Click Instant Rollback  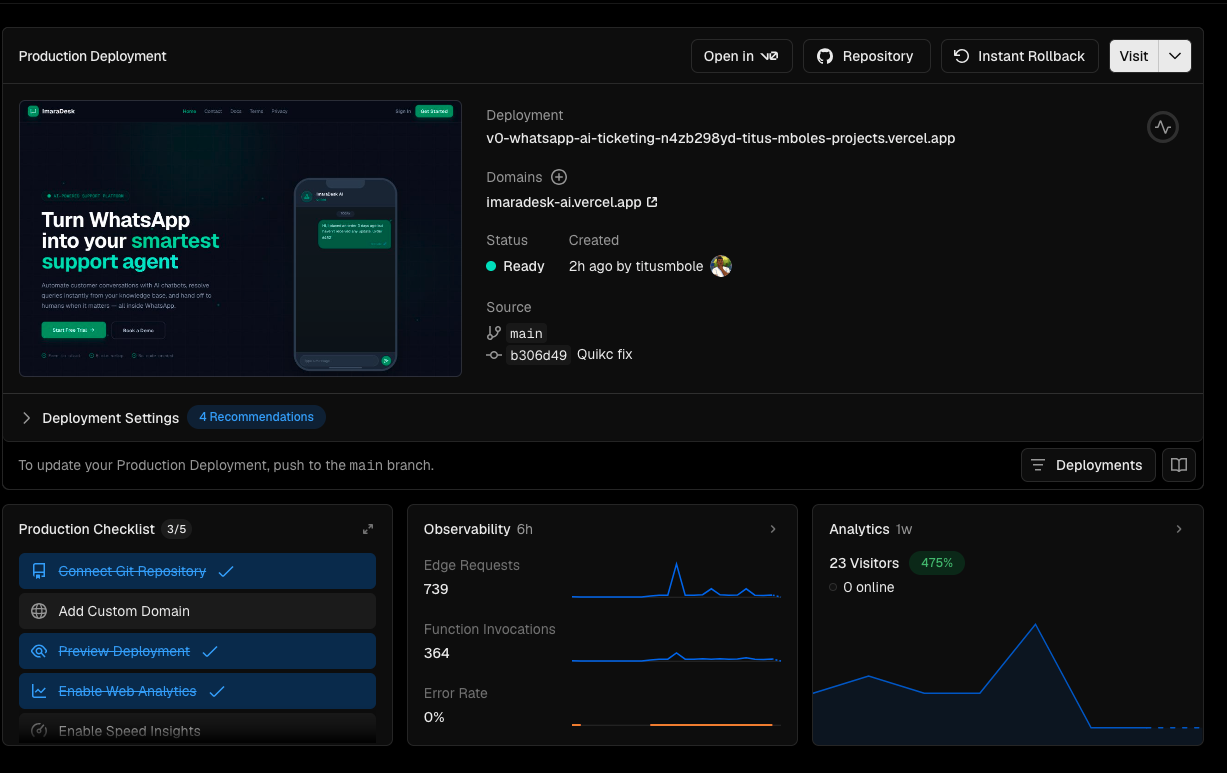1019,56
